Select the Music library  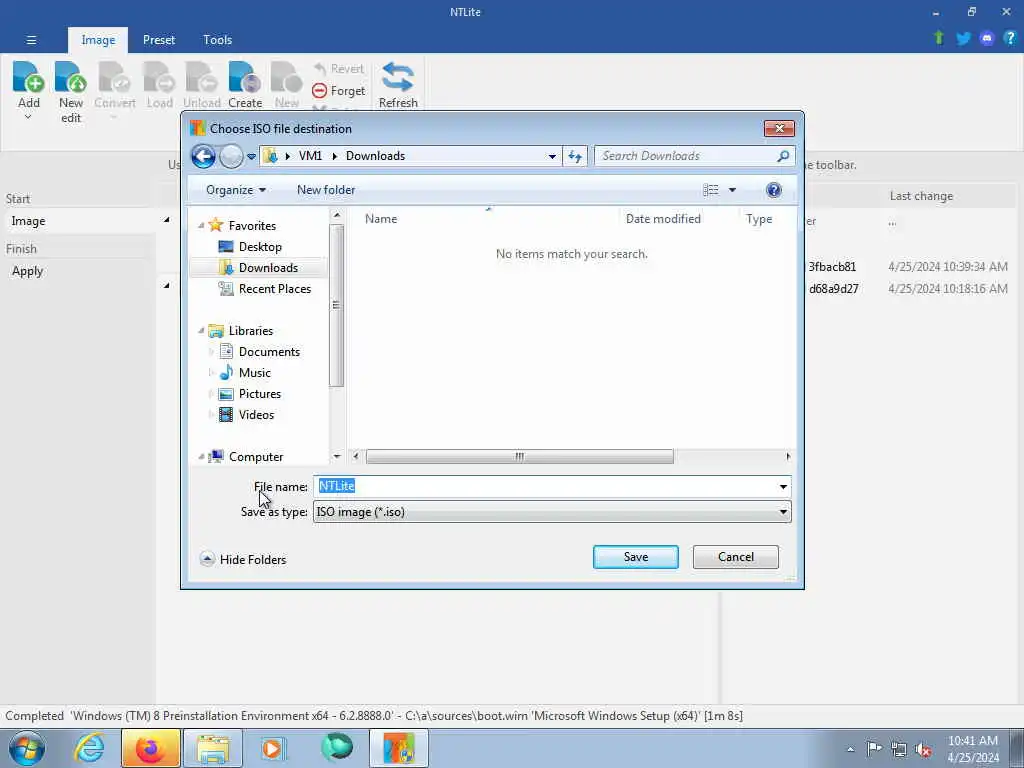pos(255,373)
